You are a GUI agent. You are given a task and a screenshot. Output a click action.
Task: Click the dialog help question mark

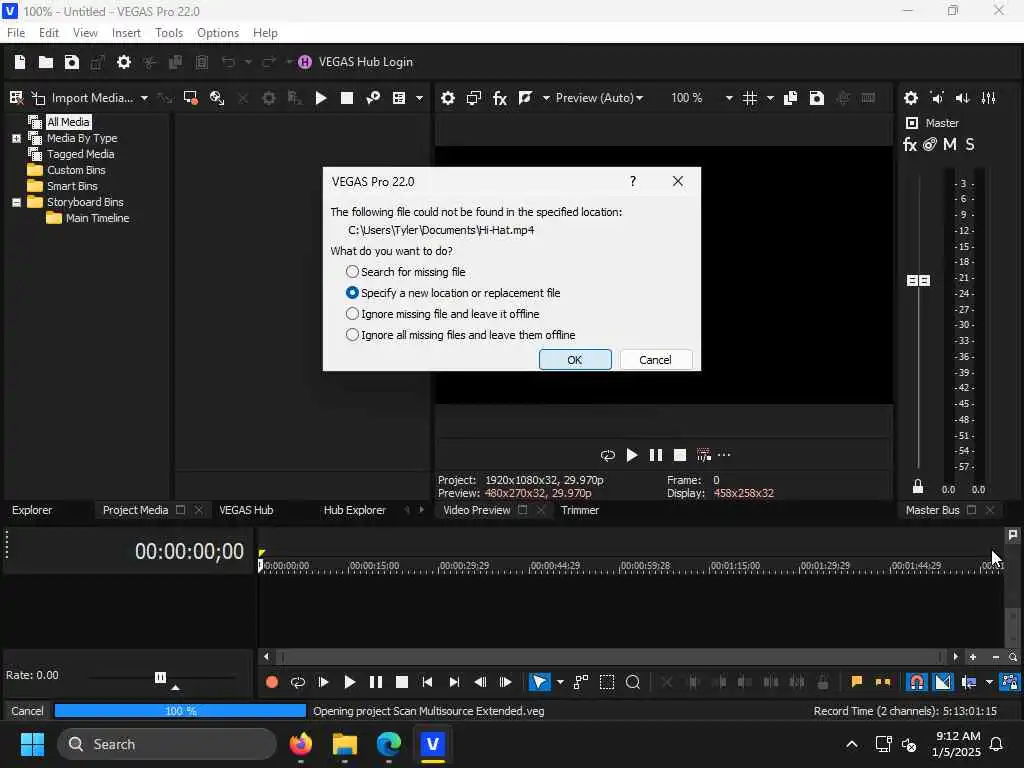pyautogui.click(x=632, y=182)
